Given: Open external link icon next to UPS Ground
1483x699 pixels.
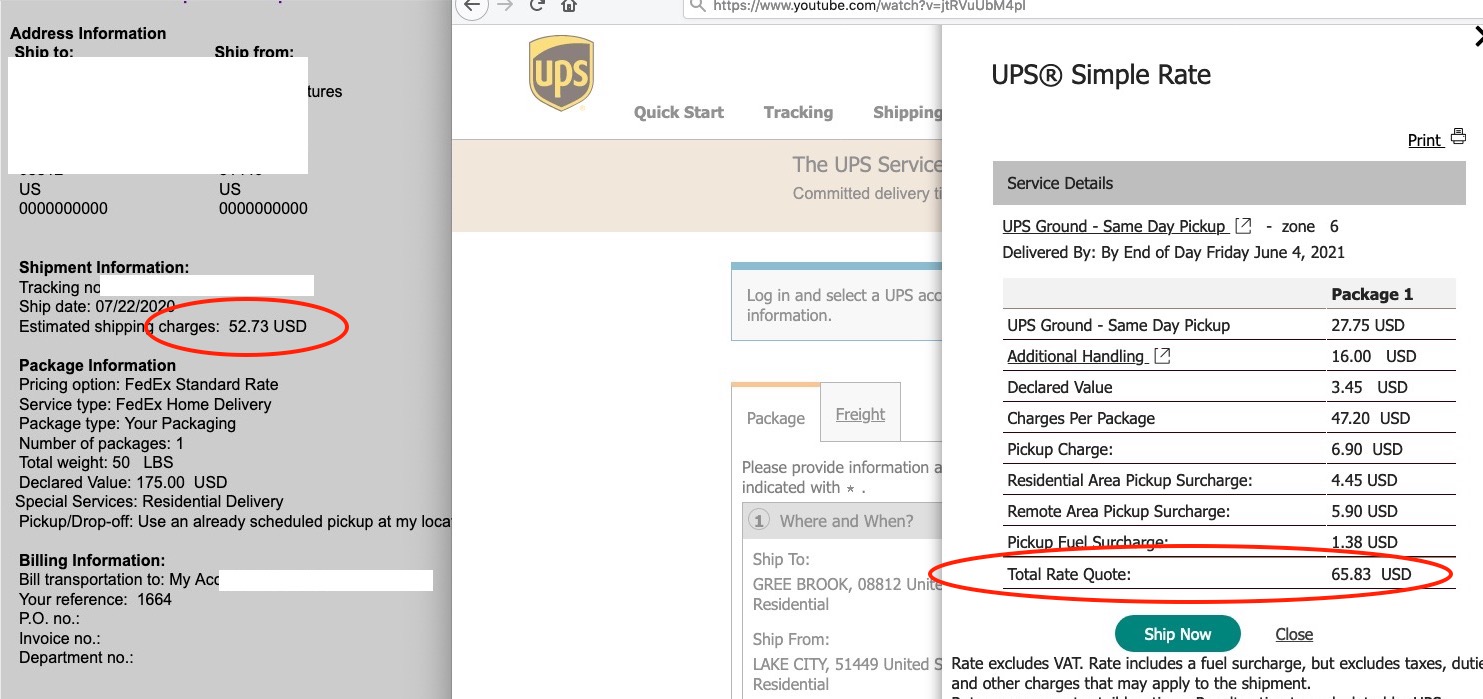Looking at the screenshot, I should pyautogui.click(x=1243, y=226).
